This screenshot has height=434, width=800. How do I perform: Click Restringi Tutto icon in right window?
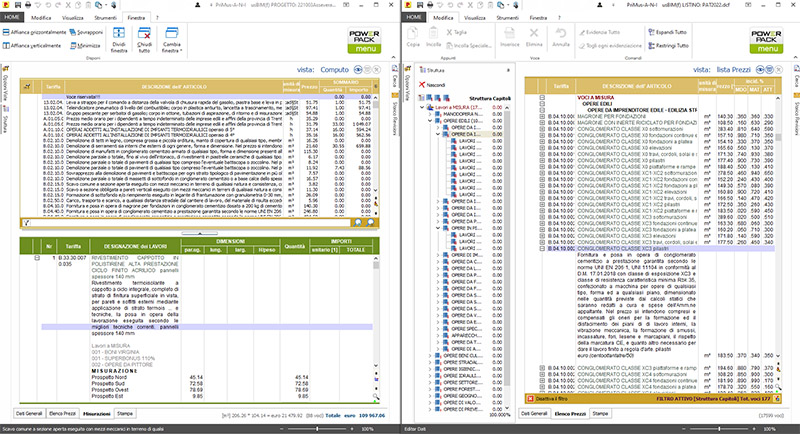click(652, 45)
